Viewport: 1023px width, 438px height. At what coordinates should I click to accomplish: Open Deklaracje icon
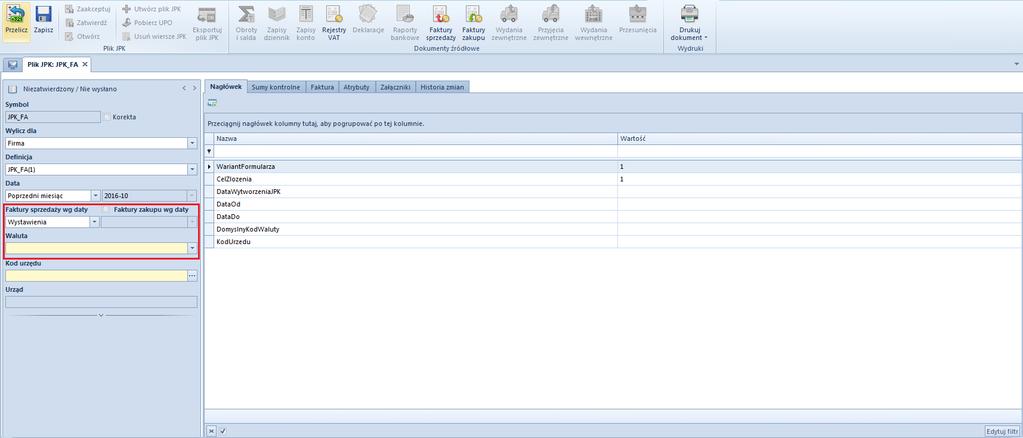[368, 14]
